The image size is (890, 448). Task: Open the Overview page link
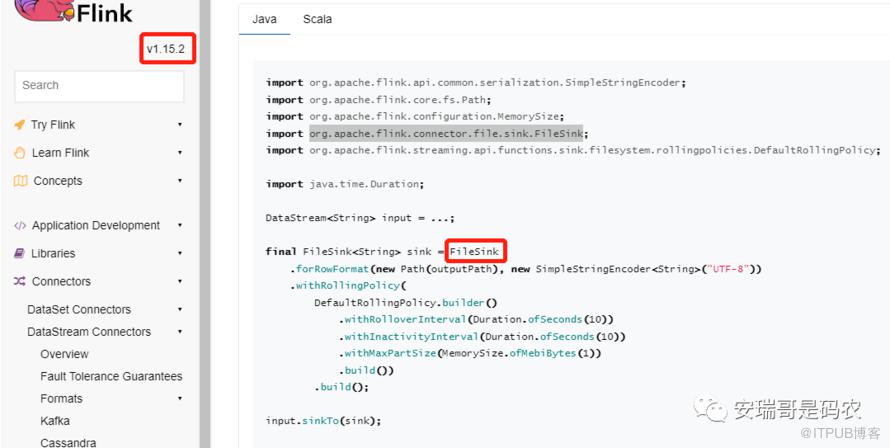[x=64, y=354]
